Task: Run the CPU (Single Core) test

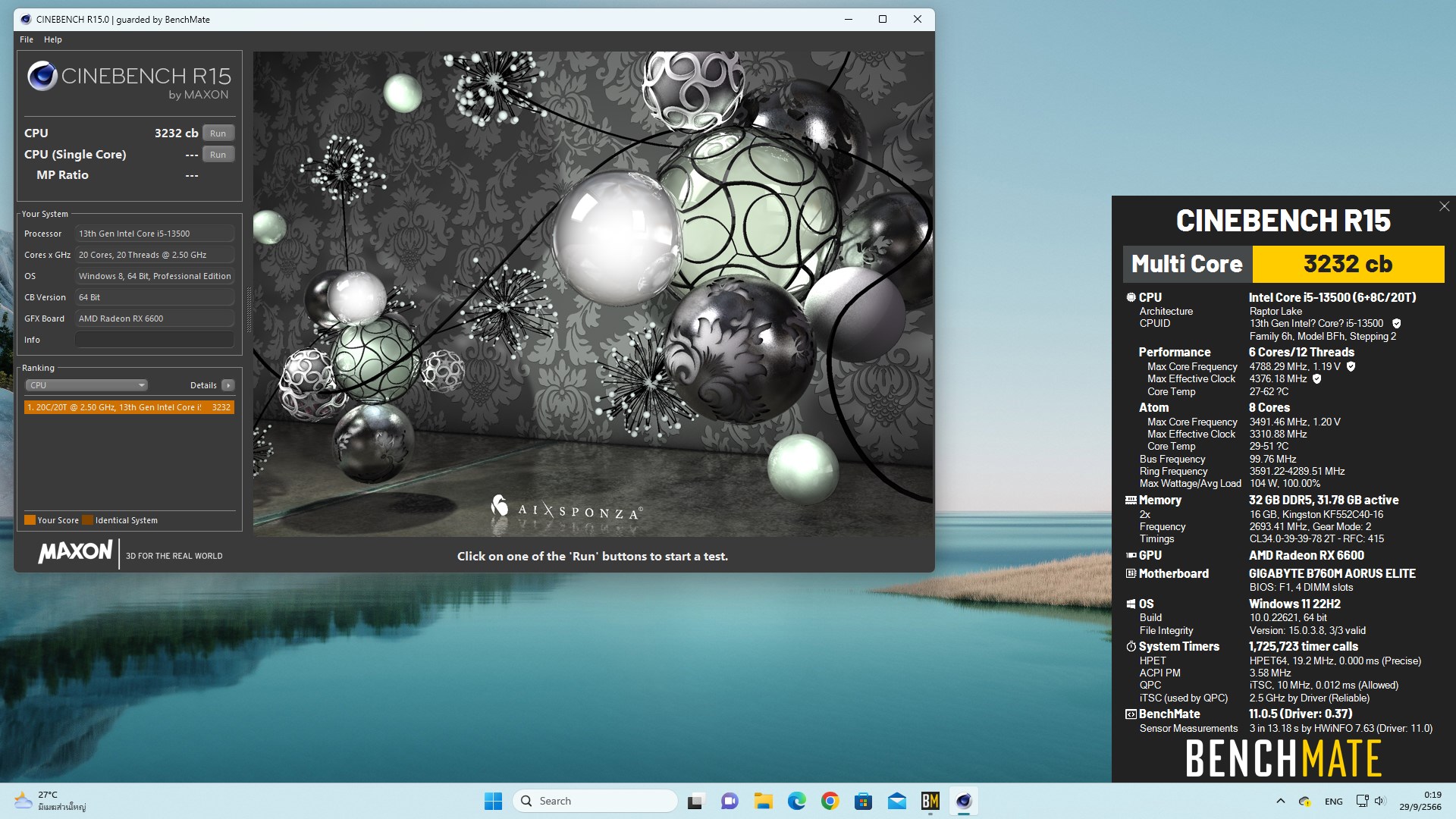Action: click(218, 155)
